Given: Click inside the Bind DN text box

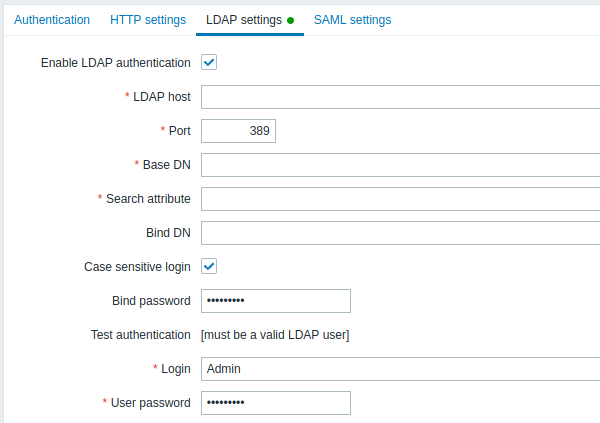Looking at the screenshot, I should [400, 233].
